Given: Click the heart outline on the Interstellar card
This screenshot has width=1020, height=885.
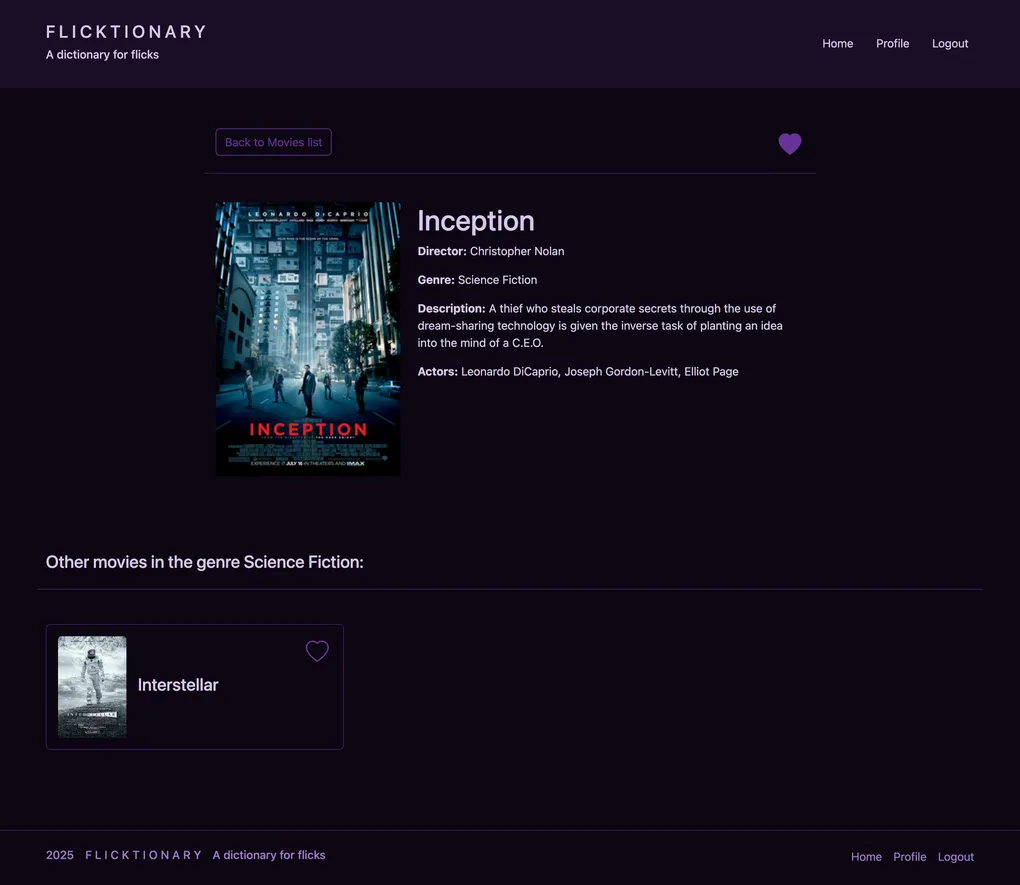Looking at the screenshot, I should click(317, 650).
